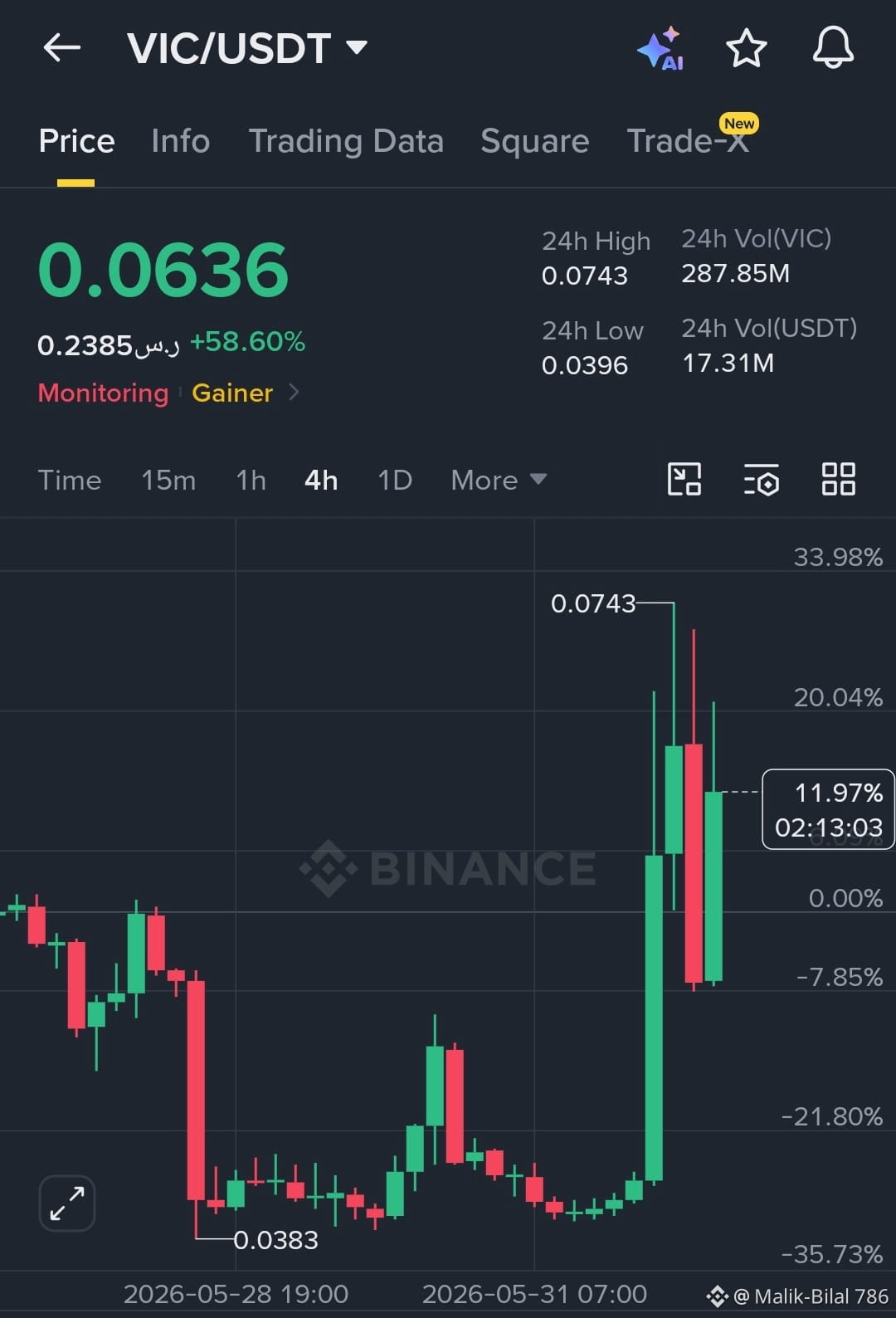
Task: Tap the -35.73% axis label
Action: coord(832,1254)
